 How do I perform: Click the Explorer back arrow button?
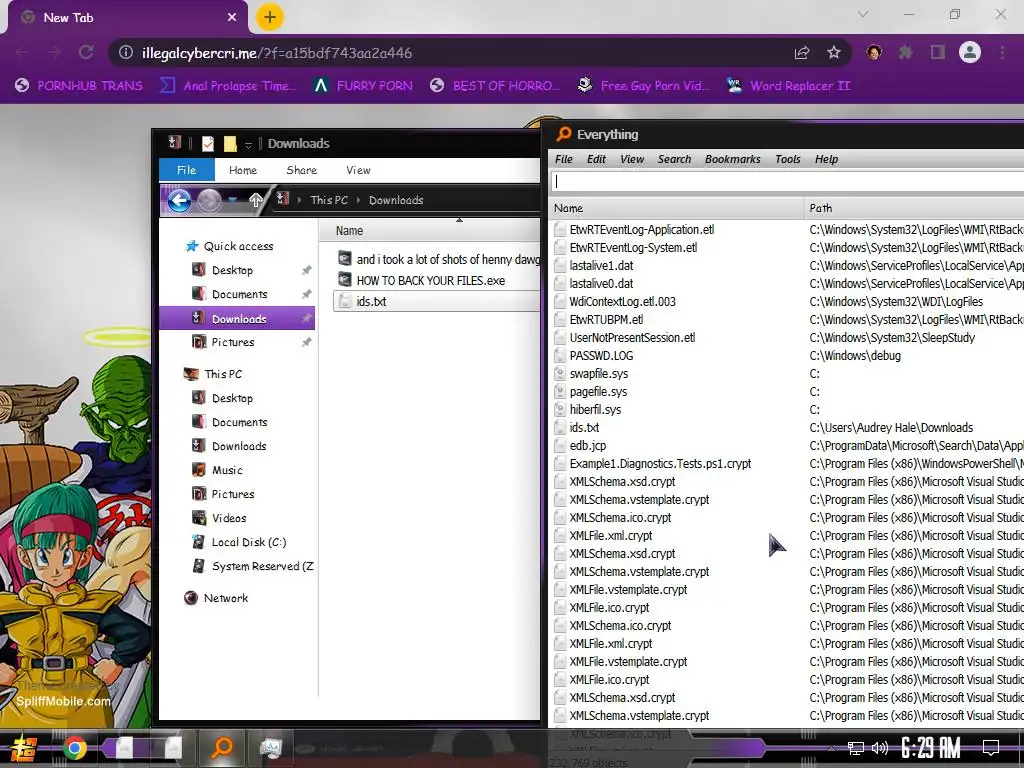pyautogui.click(x=180, y=200)
